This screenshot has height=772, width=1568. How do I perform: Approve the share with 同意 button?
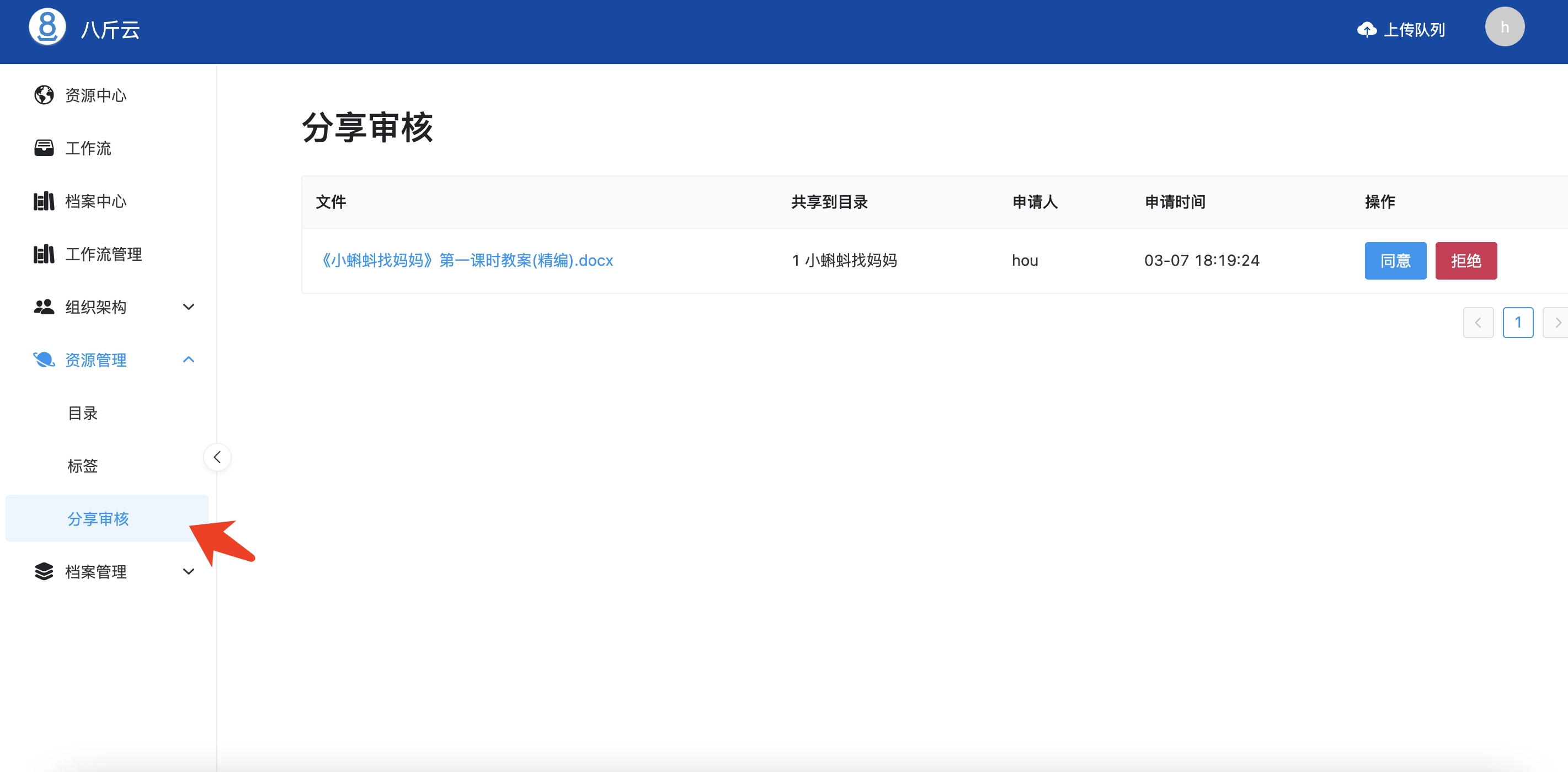click(x=1395, y=260)
